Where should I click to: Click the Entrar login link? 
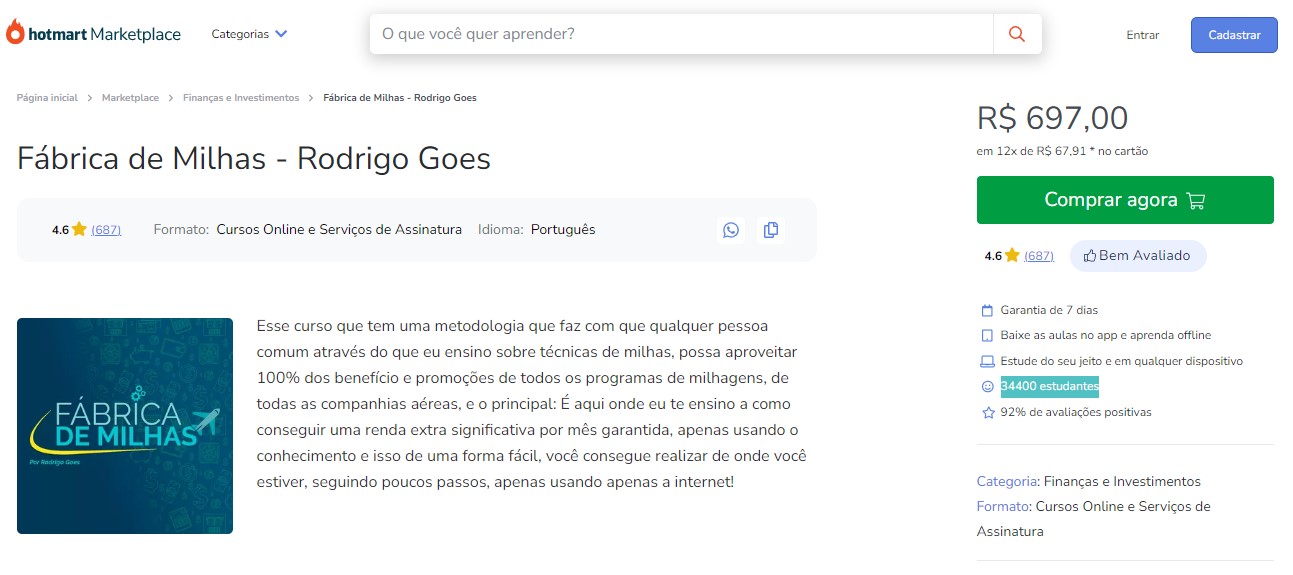tap(1142, 35)
